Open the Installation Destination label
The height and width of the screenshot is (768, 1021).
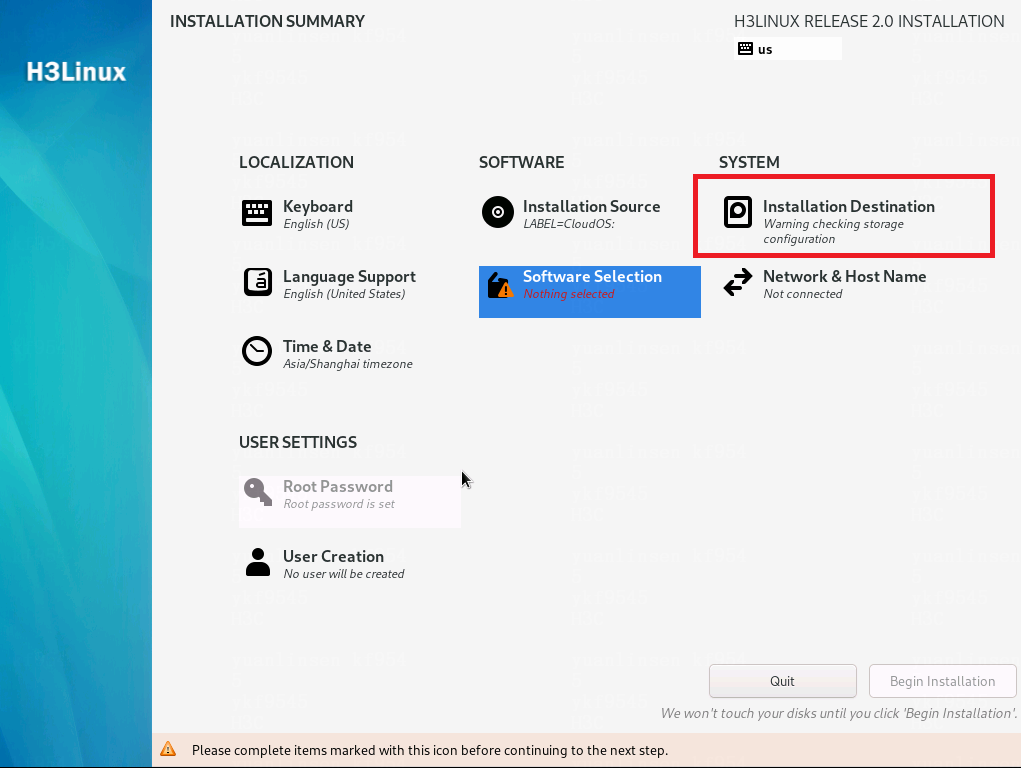point(848,206)
